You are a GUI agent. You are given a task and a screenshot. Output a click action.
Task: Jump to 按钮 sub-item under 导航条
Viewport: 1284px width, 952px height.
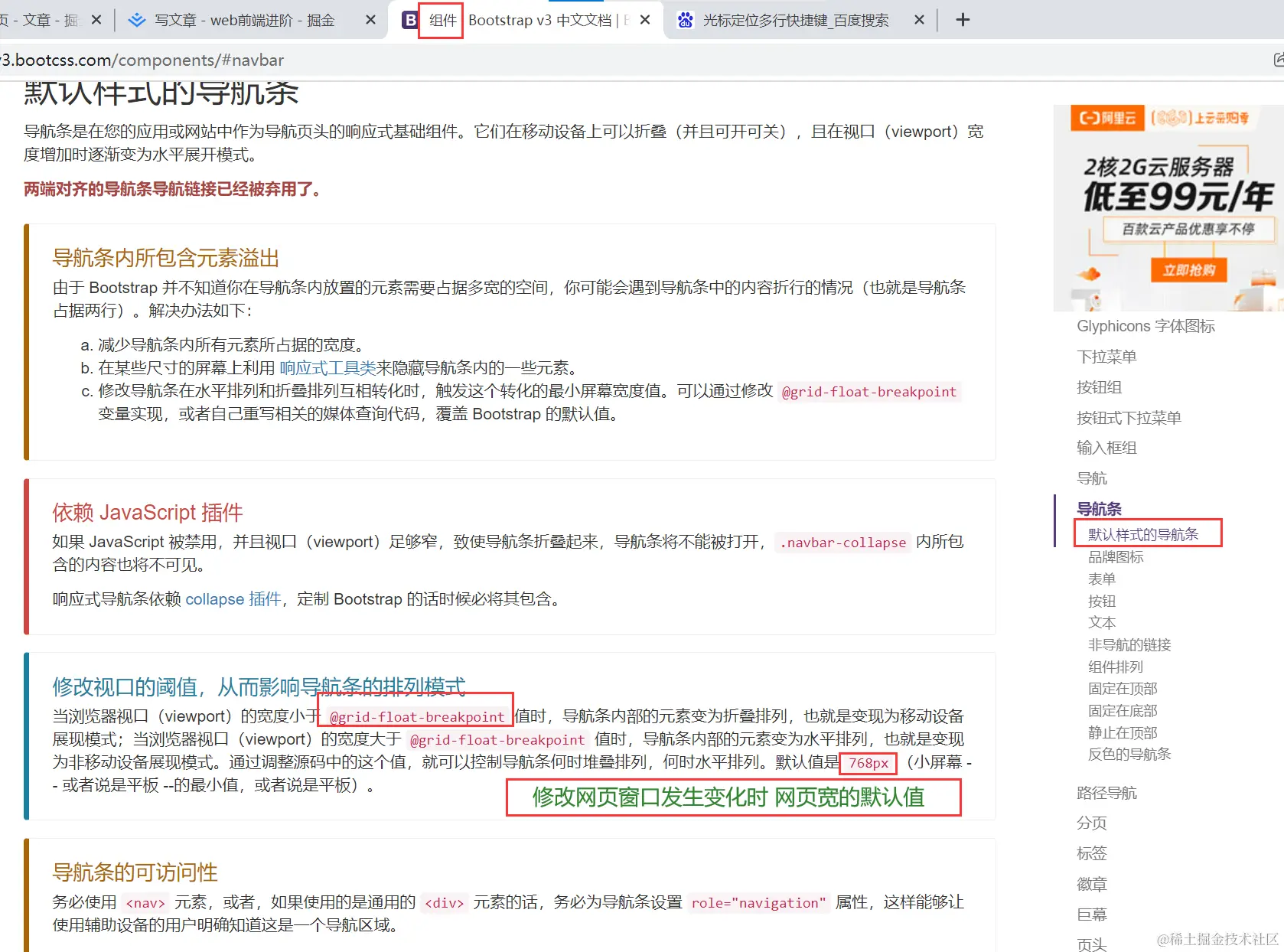pos(1102,602)
